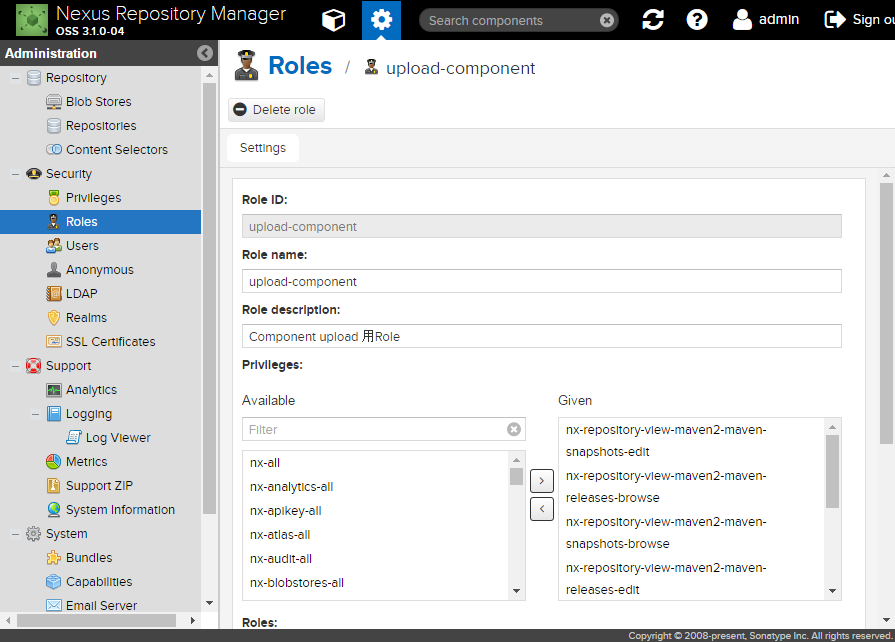
Task: Select maven-releases-edit in Given list
Action: (x=691, y=579)
